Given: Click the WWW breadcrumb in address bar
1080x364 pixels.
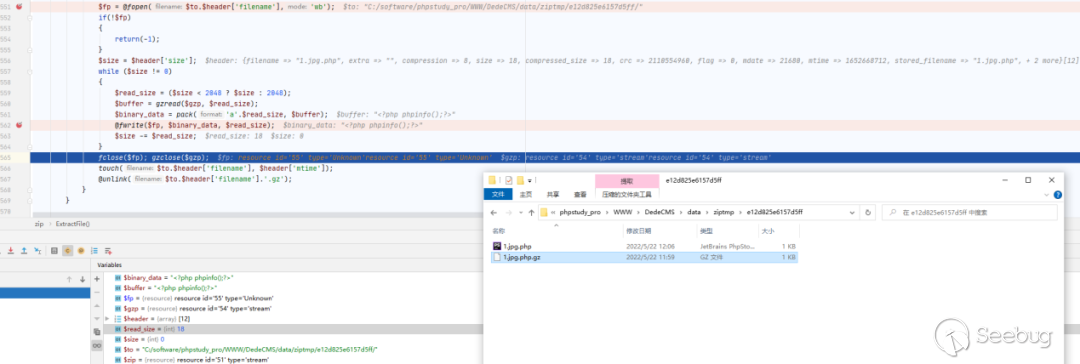Looking at the screenshot, I should tap(623, 212).
